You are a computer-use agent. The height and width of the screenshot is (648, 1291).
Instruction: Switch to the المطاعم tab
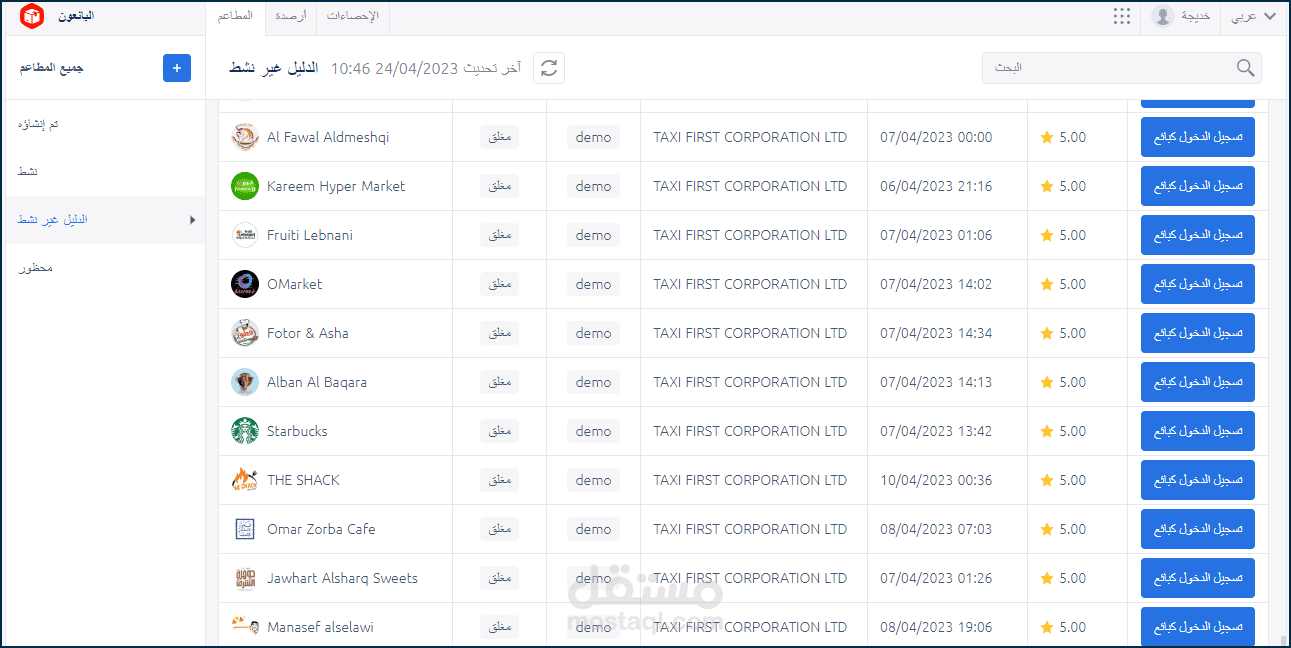click(235, 16)
